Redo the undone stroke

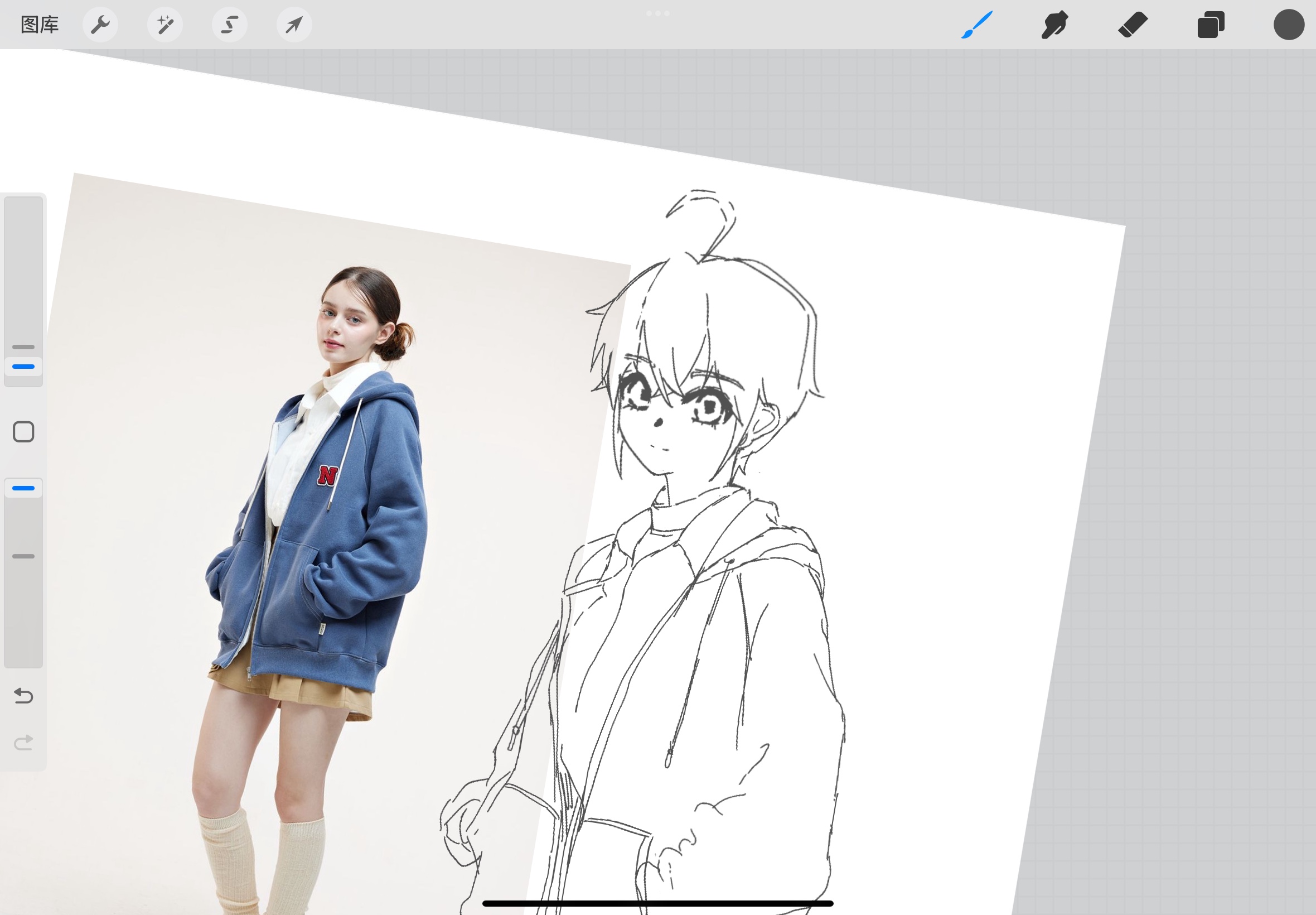tap(23, 743)
